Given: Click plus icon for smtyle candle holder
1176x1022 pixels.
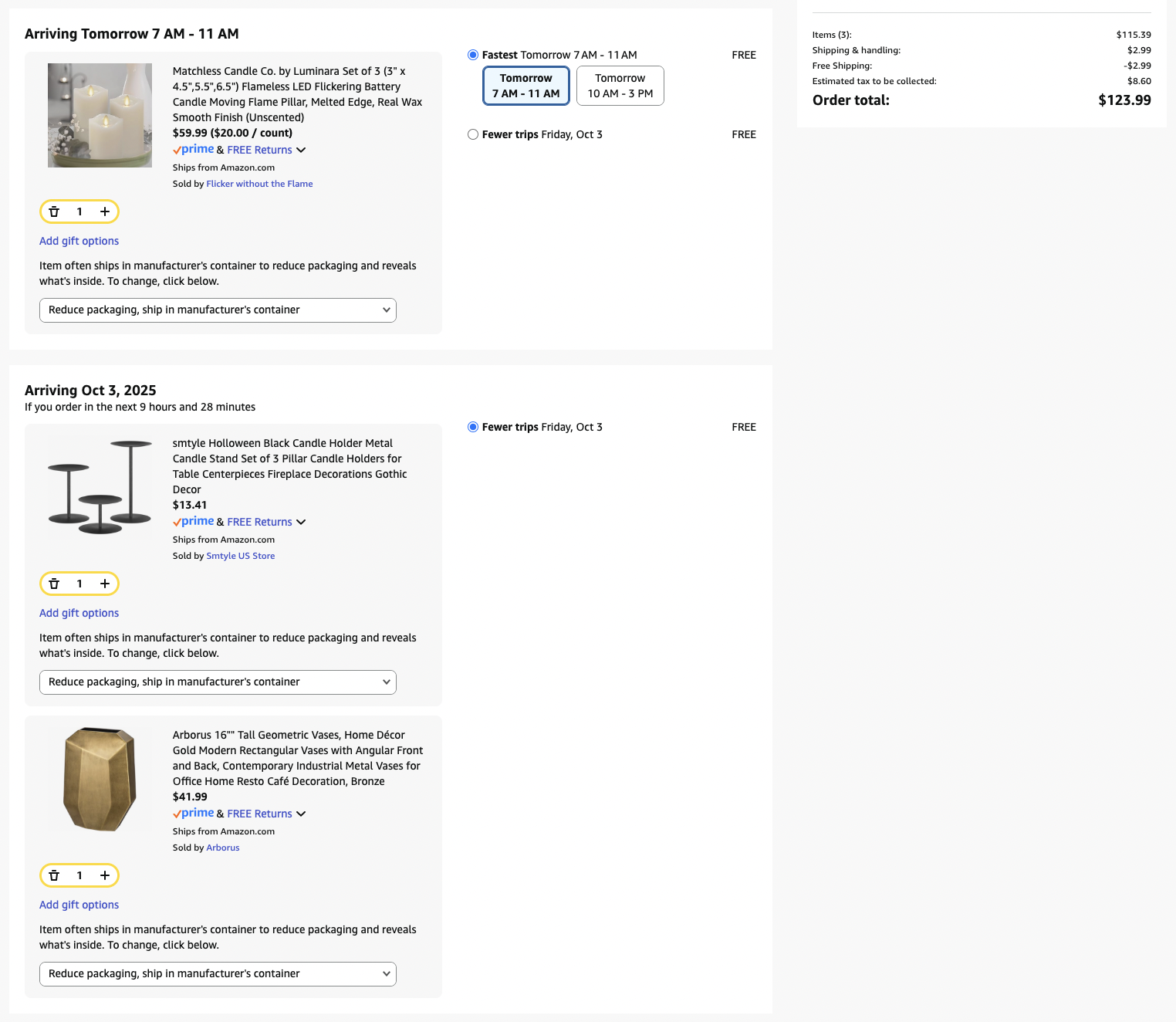Looking at the screenshot, I should [x=105, y=584].
